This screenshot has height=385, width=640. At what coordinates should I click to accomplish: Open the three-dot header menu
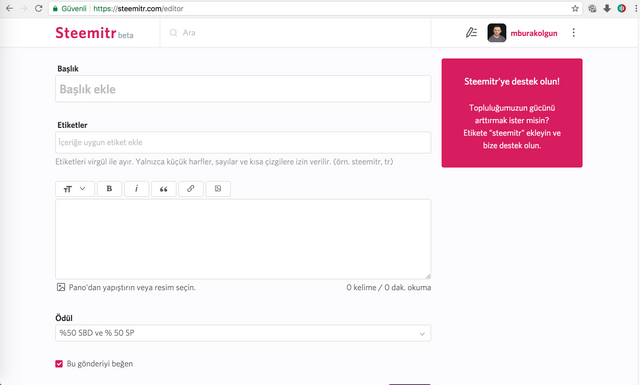pos(573,33)
